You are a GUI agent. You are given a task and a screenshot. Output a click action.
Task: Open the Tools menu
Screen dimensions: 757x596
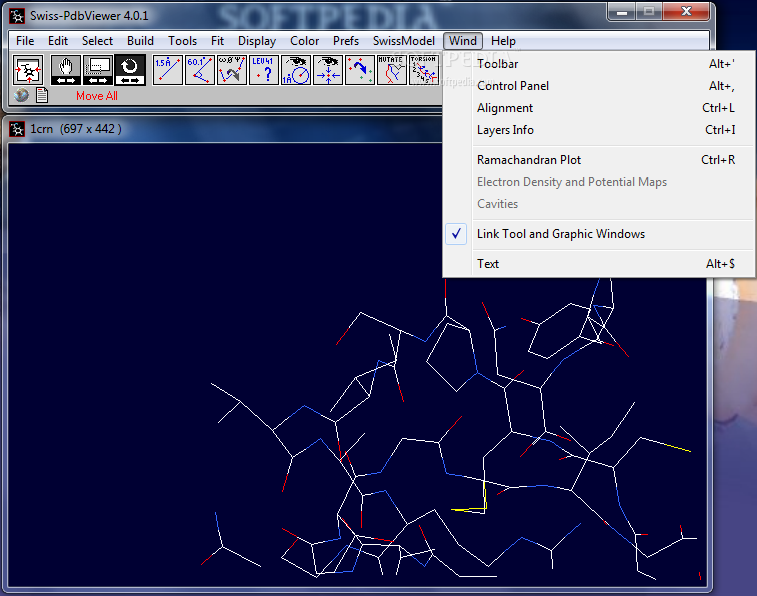pos(182,41)
